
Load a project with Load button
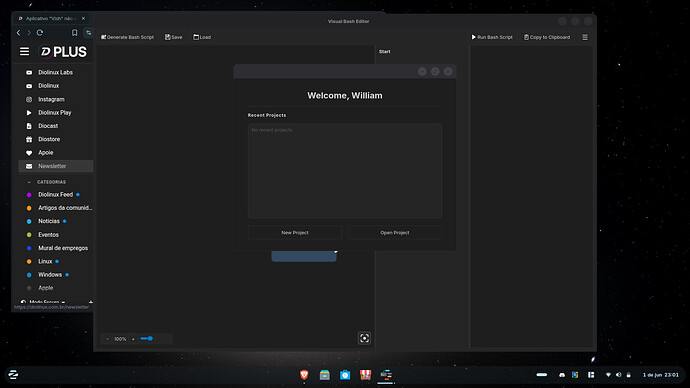click(x=202, y=37)
